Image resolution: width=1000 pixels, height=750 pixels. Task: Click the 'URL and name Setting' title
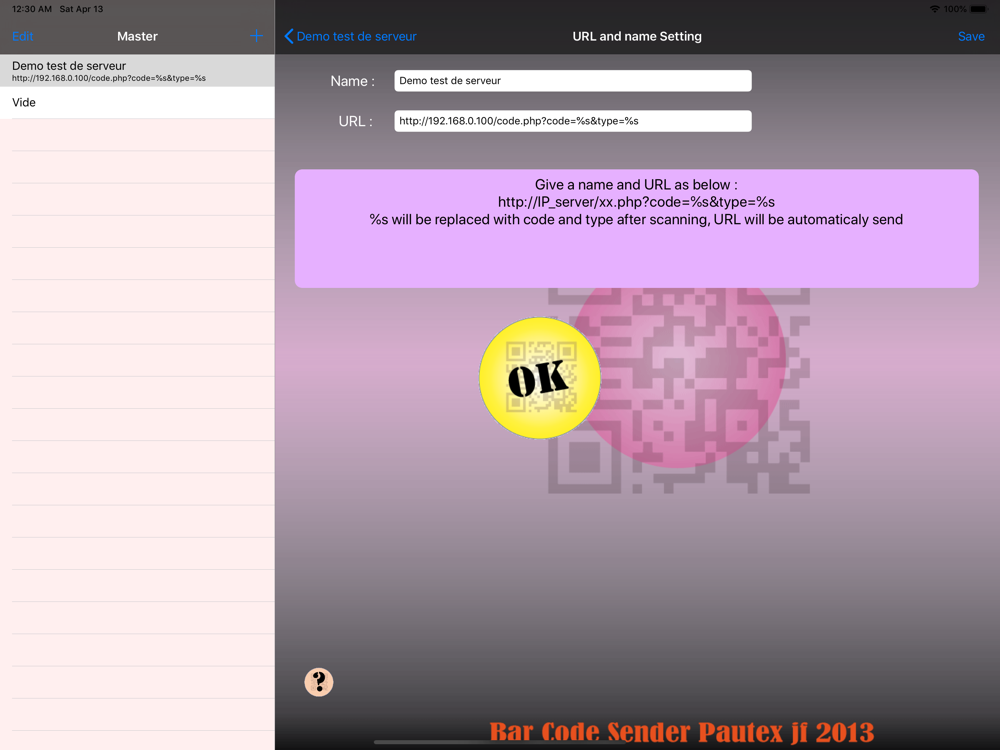(637, 36)
